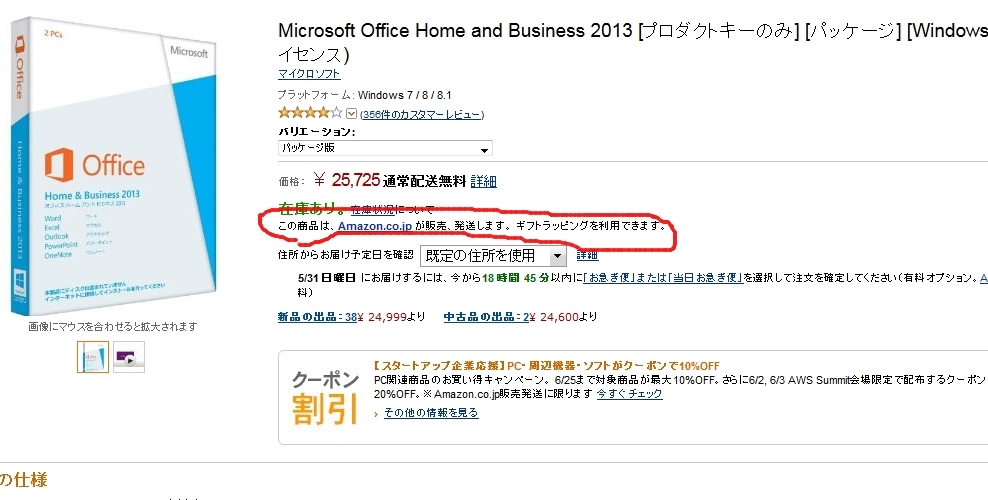Open the 当日お急ぎ便 same-day shipping link

(706, 278)
